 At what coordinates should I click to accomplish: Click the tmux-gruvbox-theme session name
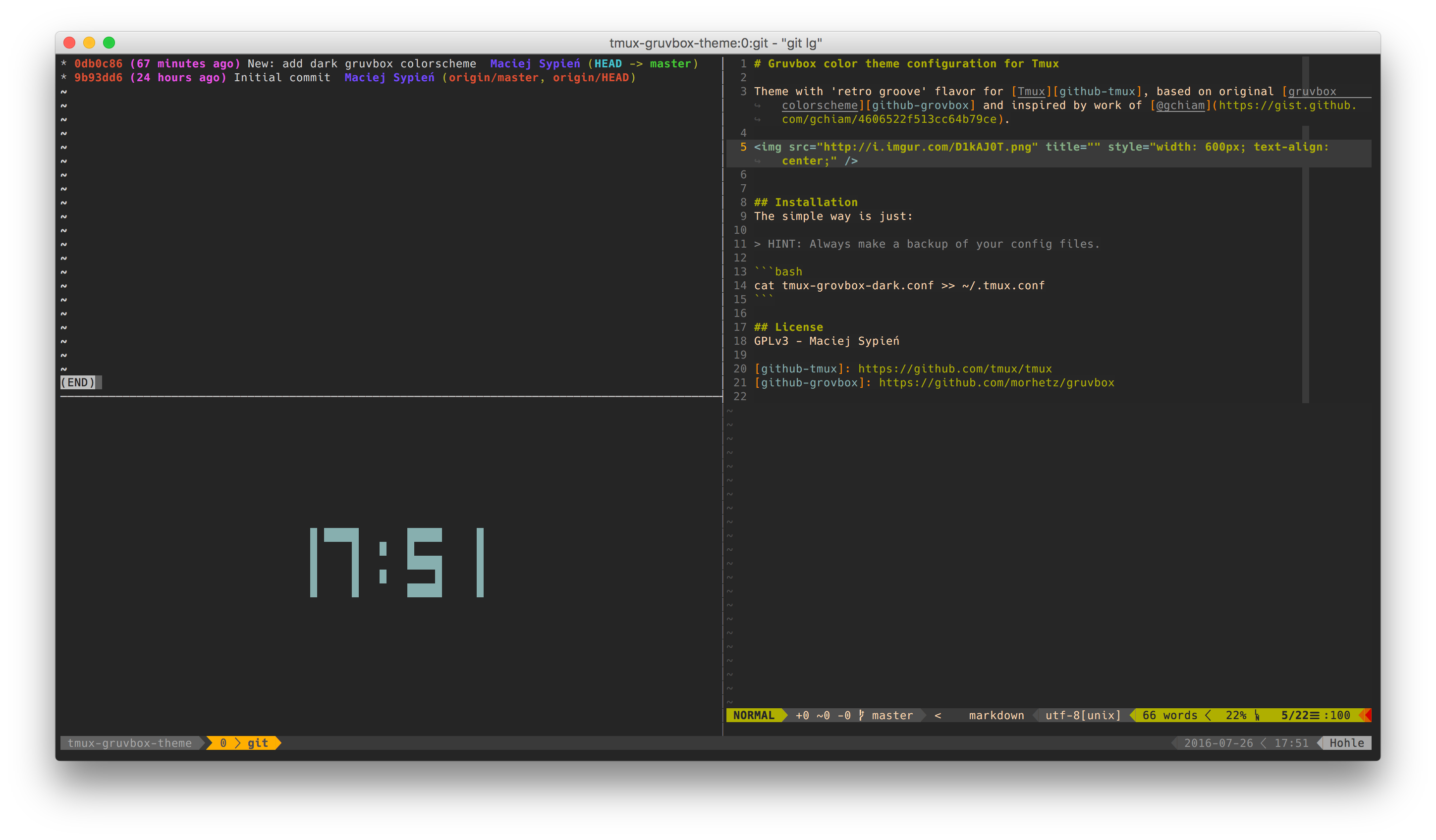pyautogui.click(x=129, y=743)
